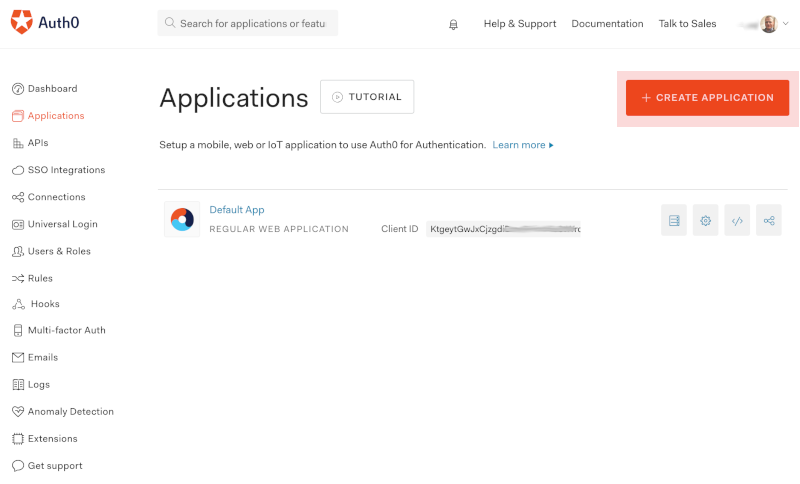Image resolution: width=800 pixels, height=484 pixels.
Task: Open the Hooks page
Action: pyautogui.click(x=45, y=304)
